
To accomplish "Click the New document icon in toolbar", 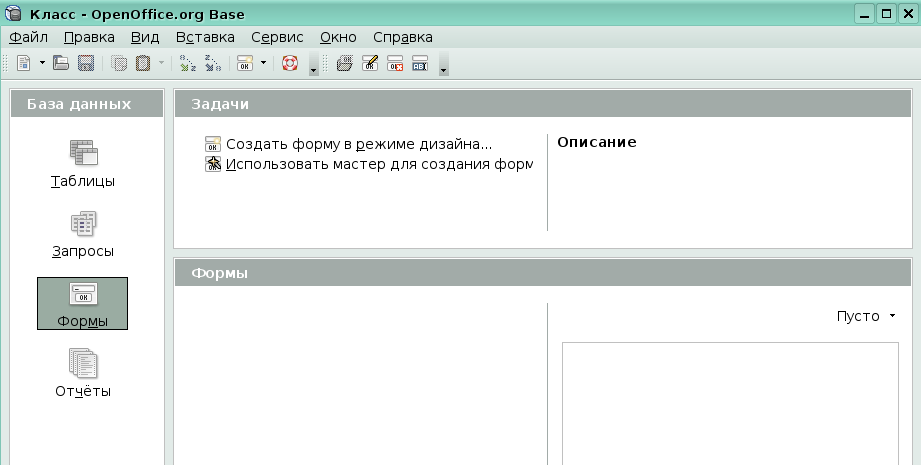I will point(24,63).
